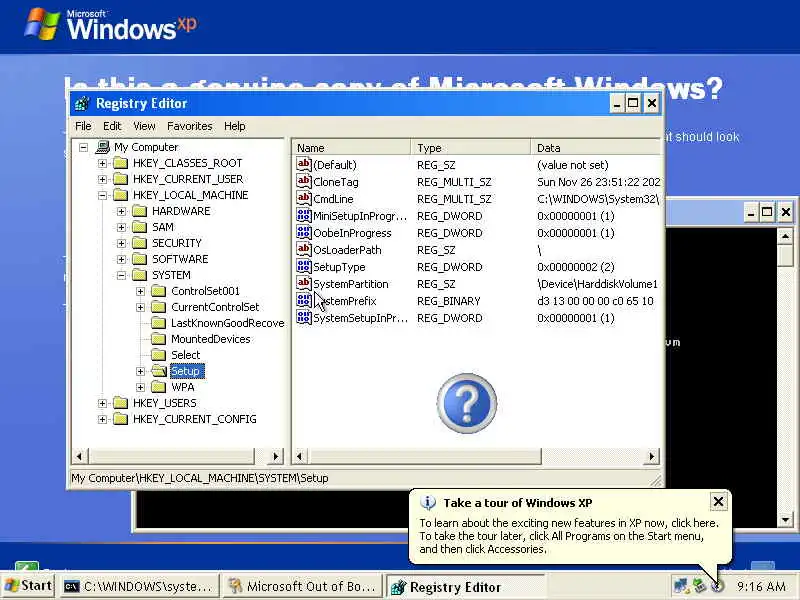This screenshot has height=600, width=800.
Task: Open the View menu
Action: [144, 126]
